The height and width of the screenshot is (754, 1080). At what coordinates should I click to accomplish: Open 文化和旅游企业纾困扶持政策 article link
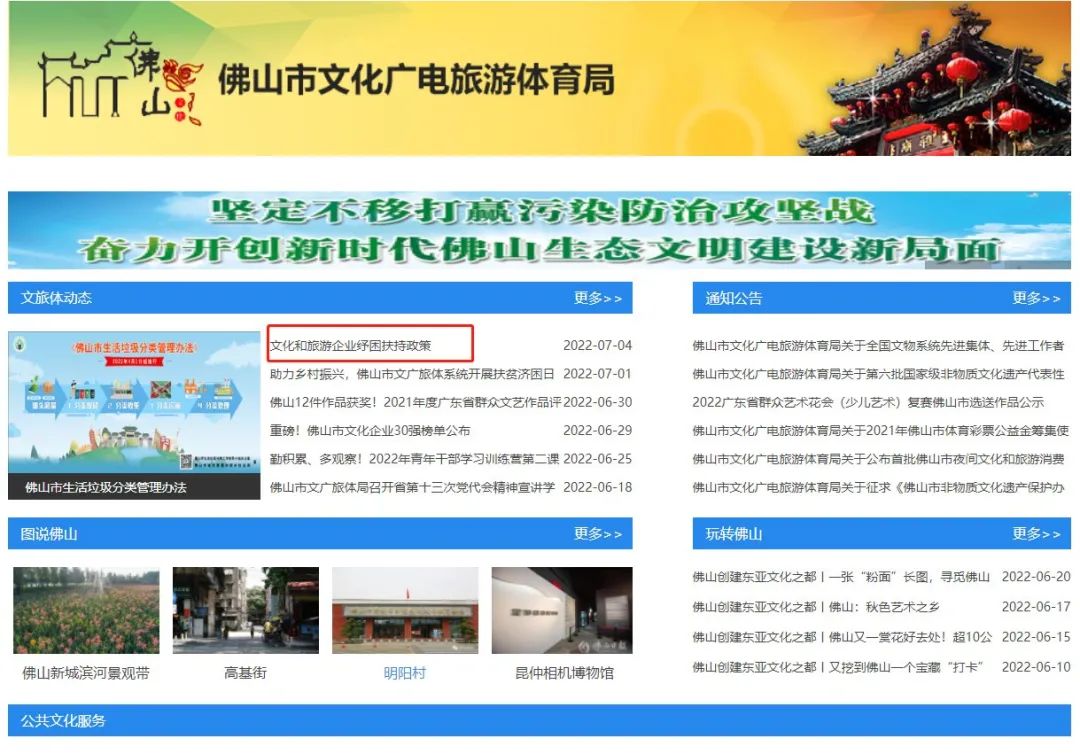[351, 346]
